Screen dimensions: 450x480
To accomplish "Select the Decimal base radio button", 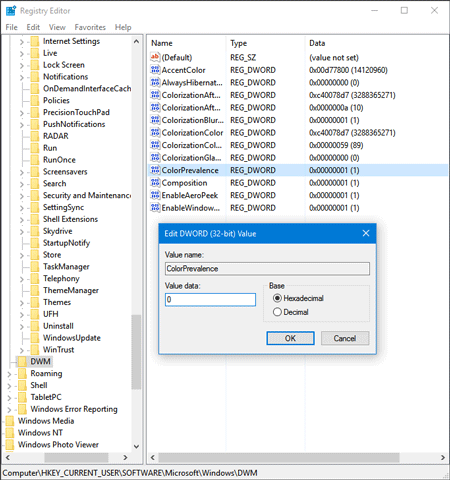I will (277, 312).
